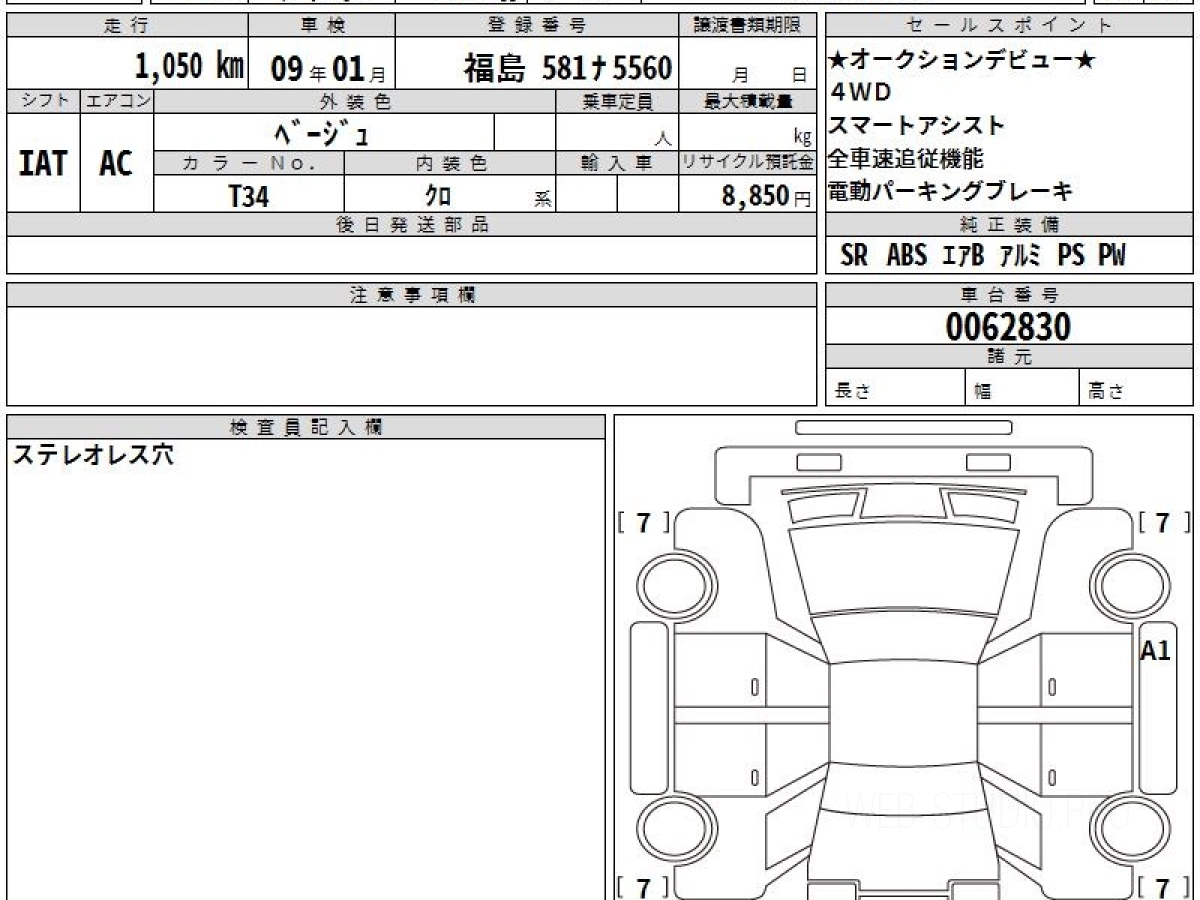This screenshot has width=1200, height=900.
Task: Click the ABS equipment code
Action: (x=907, y=256)
